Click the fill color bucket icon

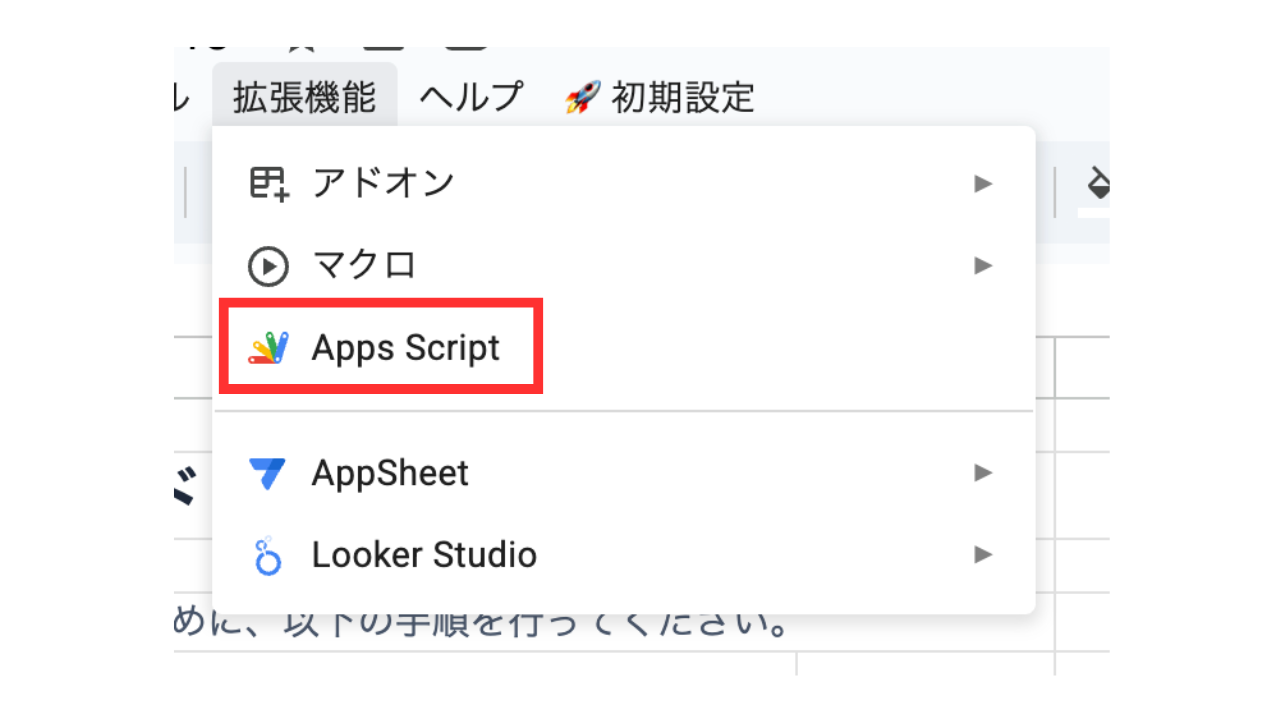coord(1098,184)
